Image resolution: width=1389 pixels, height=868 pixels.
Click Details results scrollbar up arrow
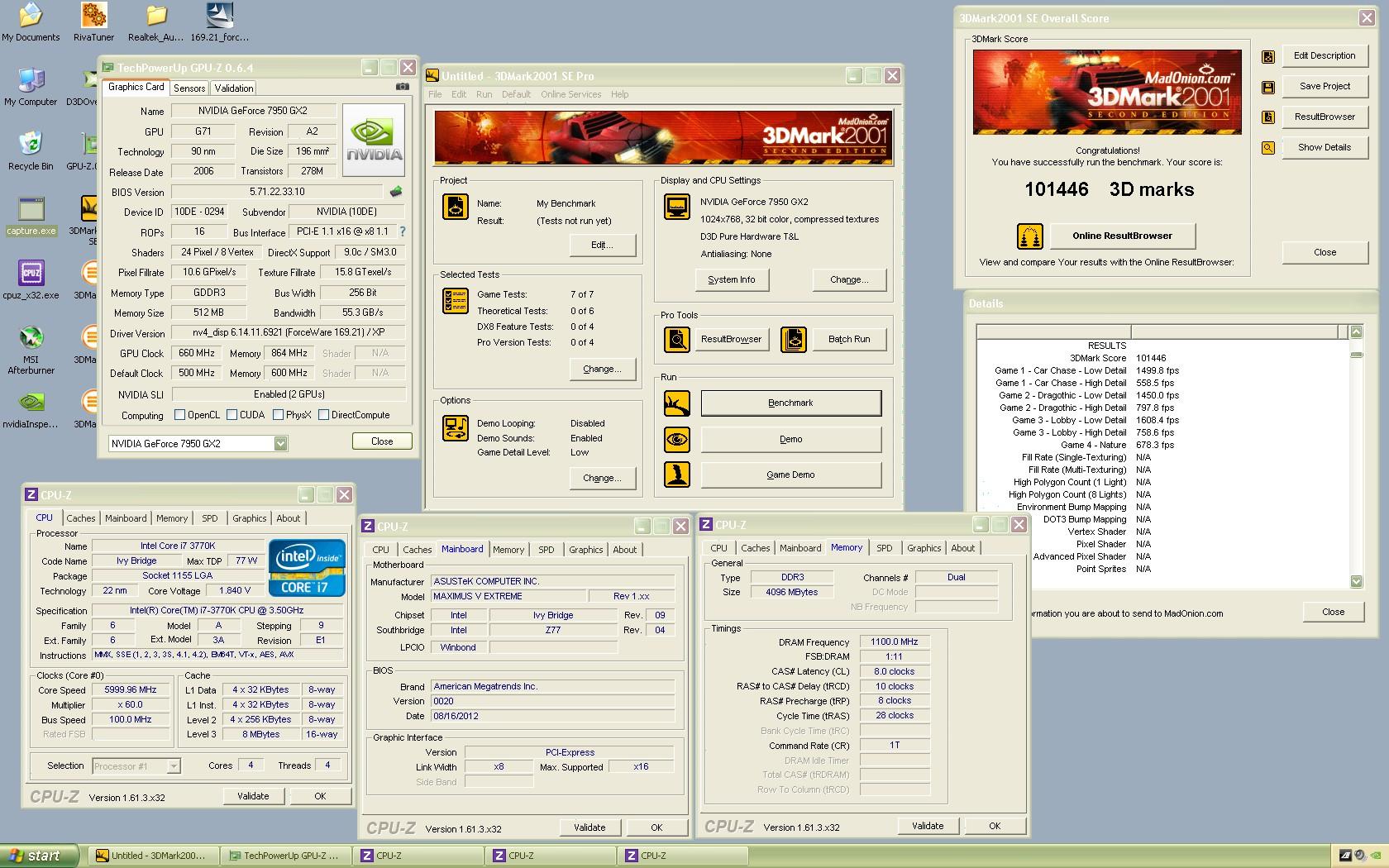pos(1356,331)
